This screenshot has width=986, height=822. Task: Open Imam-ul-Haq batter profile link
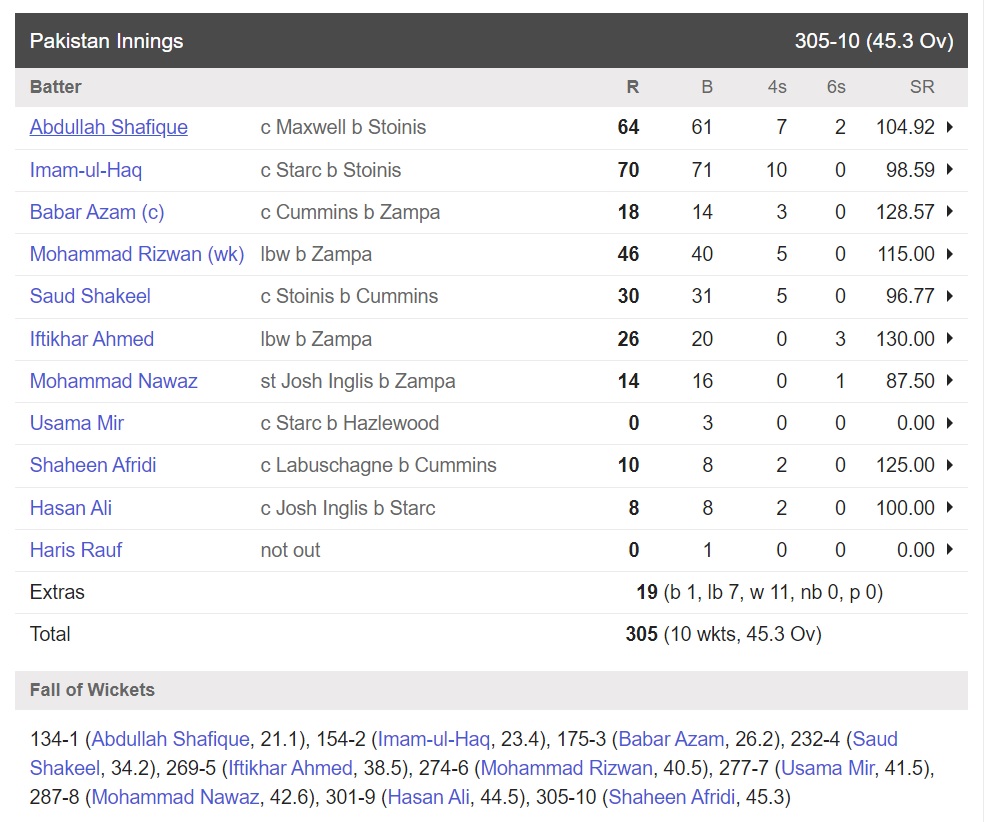tap(86, 170)
